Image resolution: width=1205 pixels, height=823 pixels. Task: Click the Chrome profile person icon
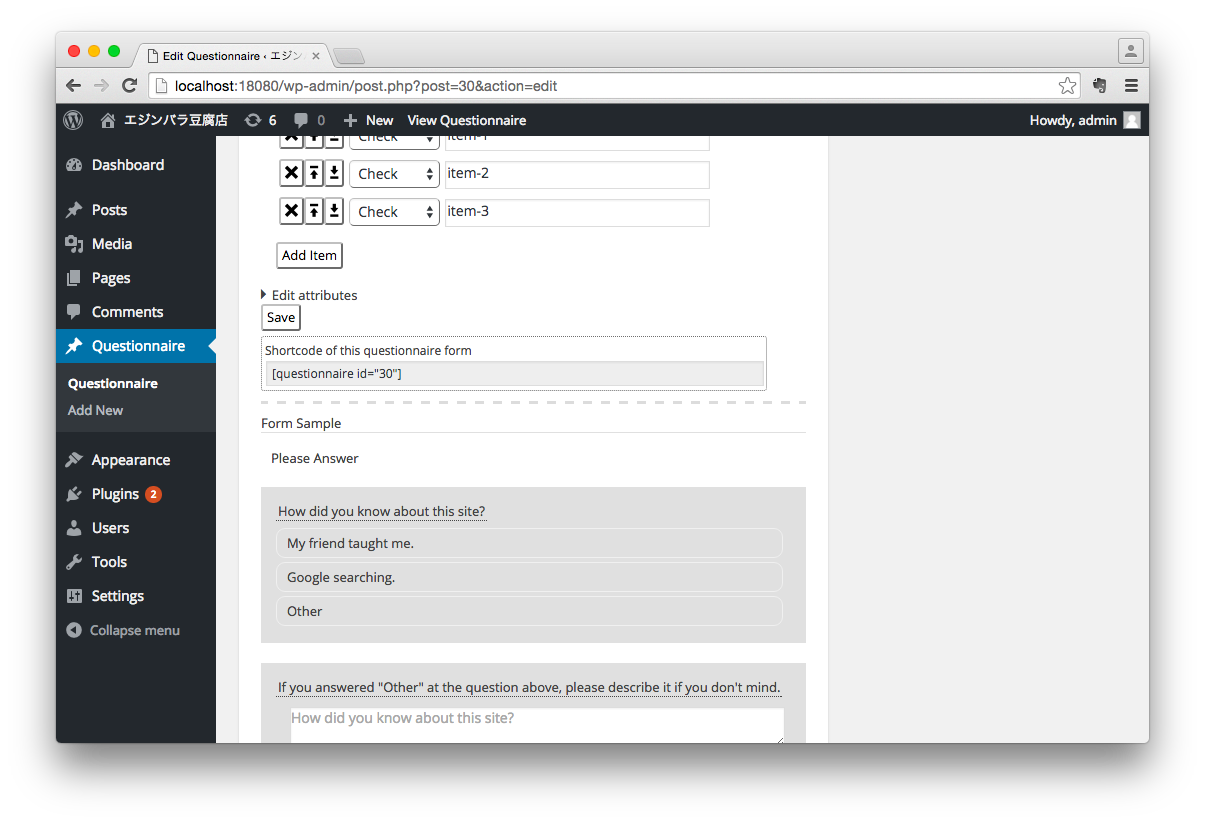(x=1130, y=51)
